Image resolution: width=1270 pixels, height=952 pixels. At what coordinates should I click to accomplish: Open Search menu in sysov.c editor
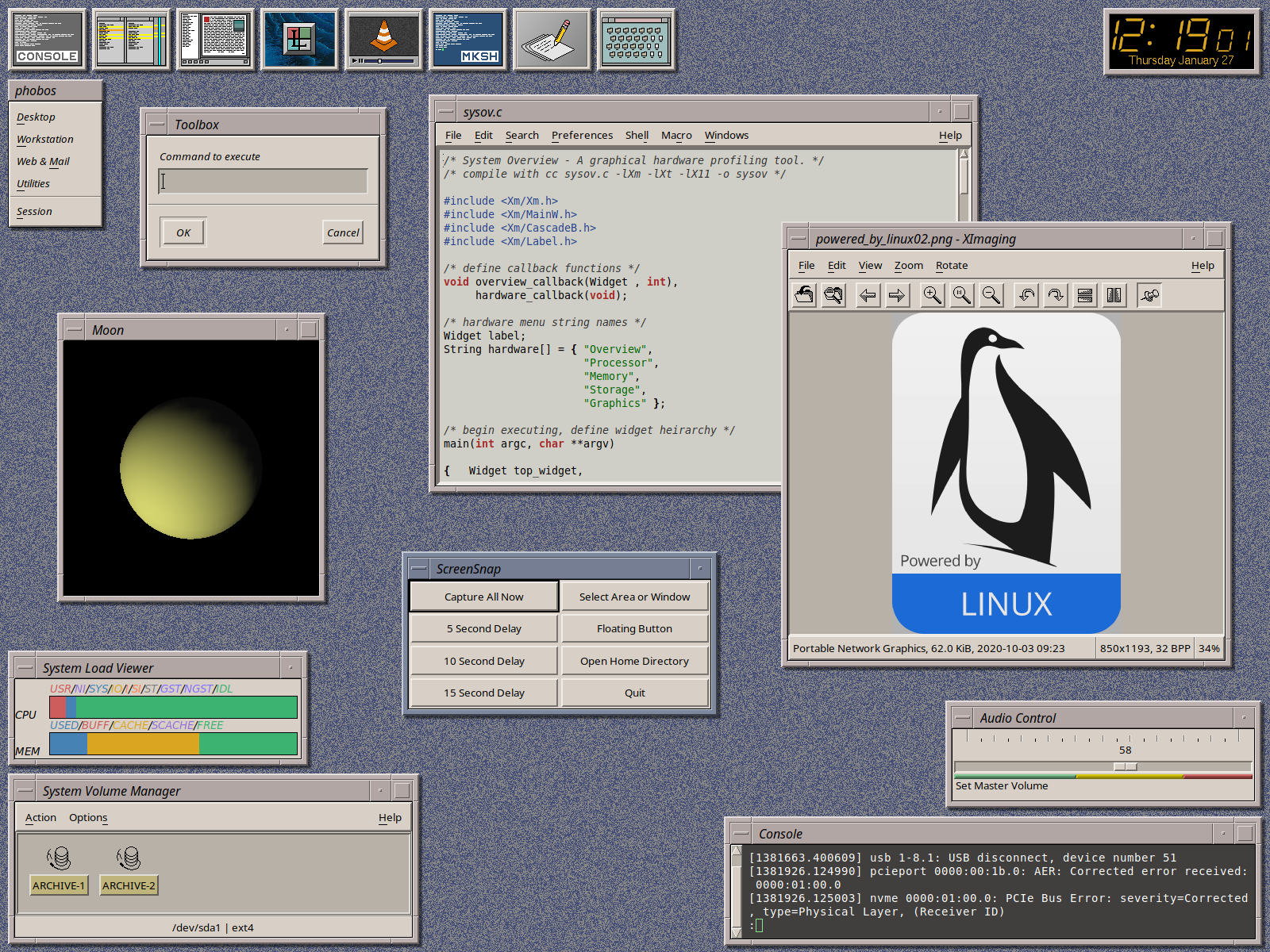521,136
